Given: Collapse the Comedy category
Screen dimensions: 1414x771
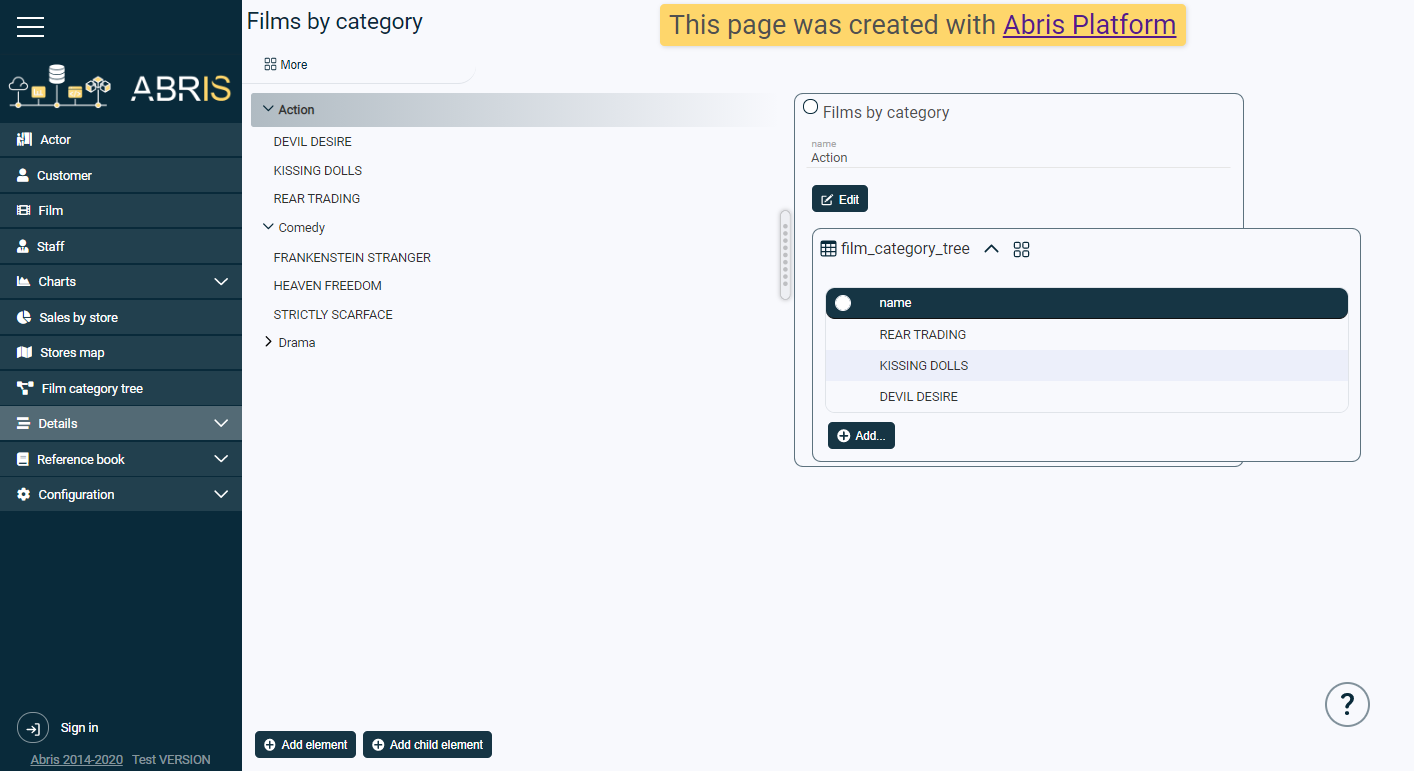Looking at the screenshot, I should (267, 227).
